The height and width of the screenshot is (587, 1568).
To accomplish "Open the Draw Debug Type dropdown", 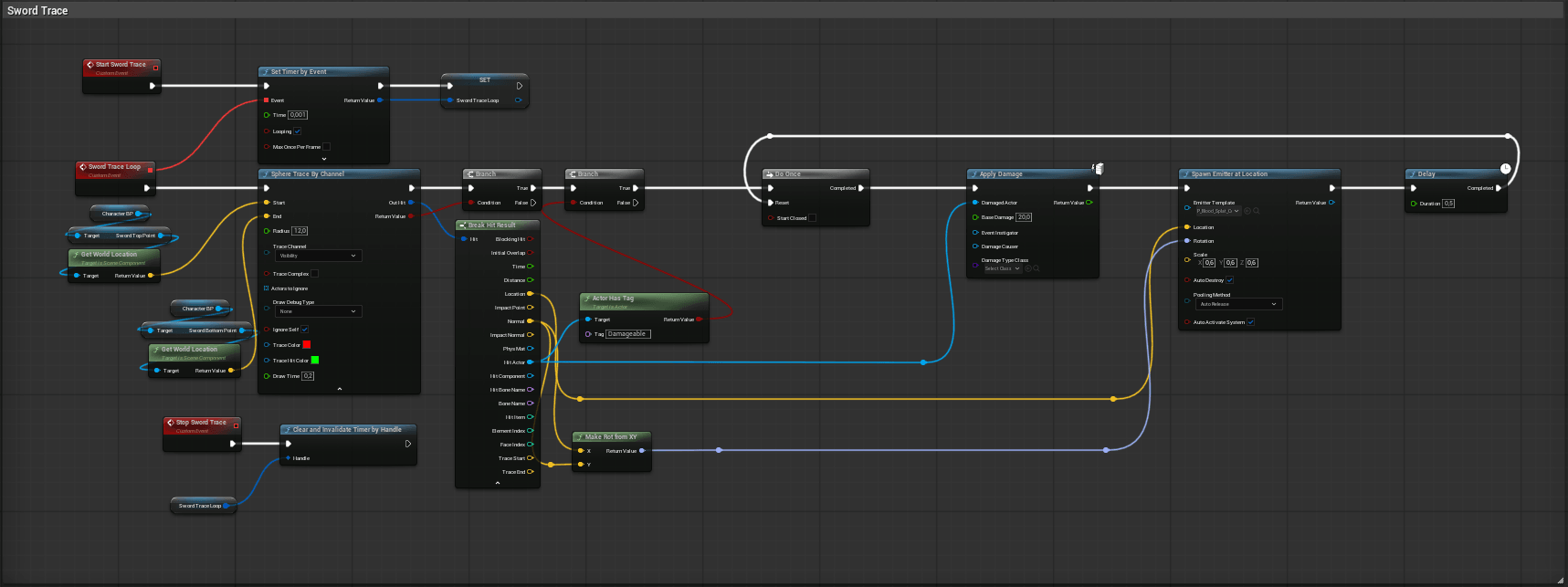I will 318,311.
